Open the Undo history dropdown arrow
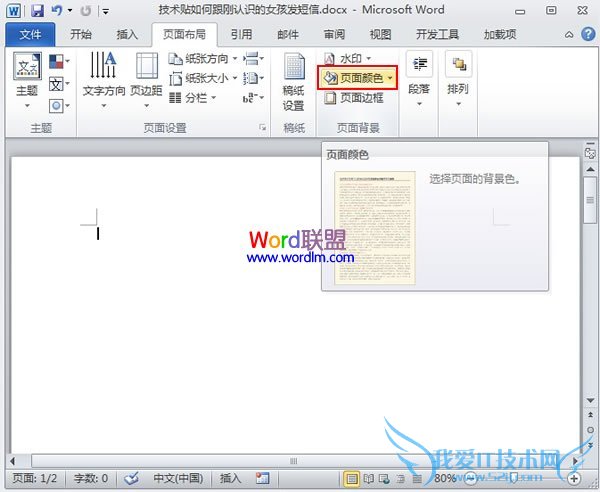 pos(70,10)
